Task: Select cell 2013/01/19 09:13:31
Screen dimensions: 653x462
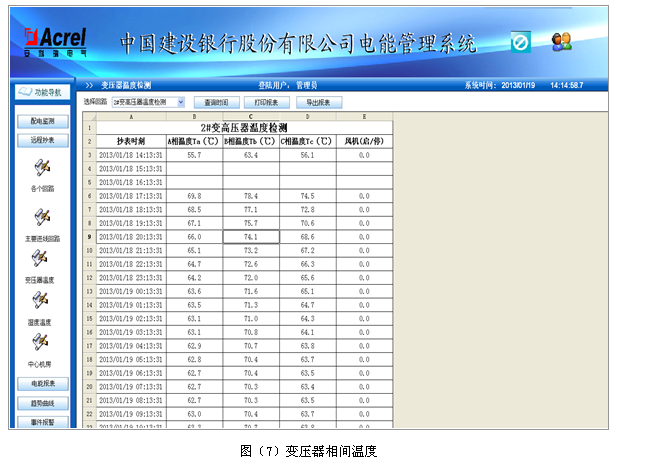Action: click(131, 414)
